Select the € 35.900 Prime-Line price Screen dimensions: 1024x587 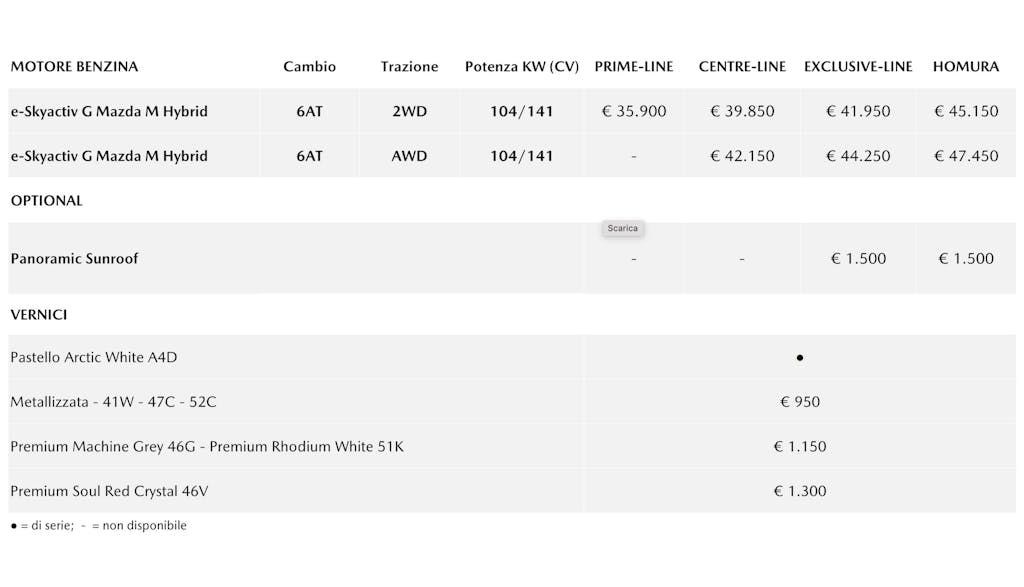634,111
